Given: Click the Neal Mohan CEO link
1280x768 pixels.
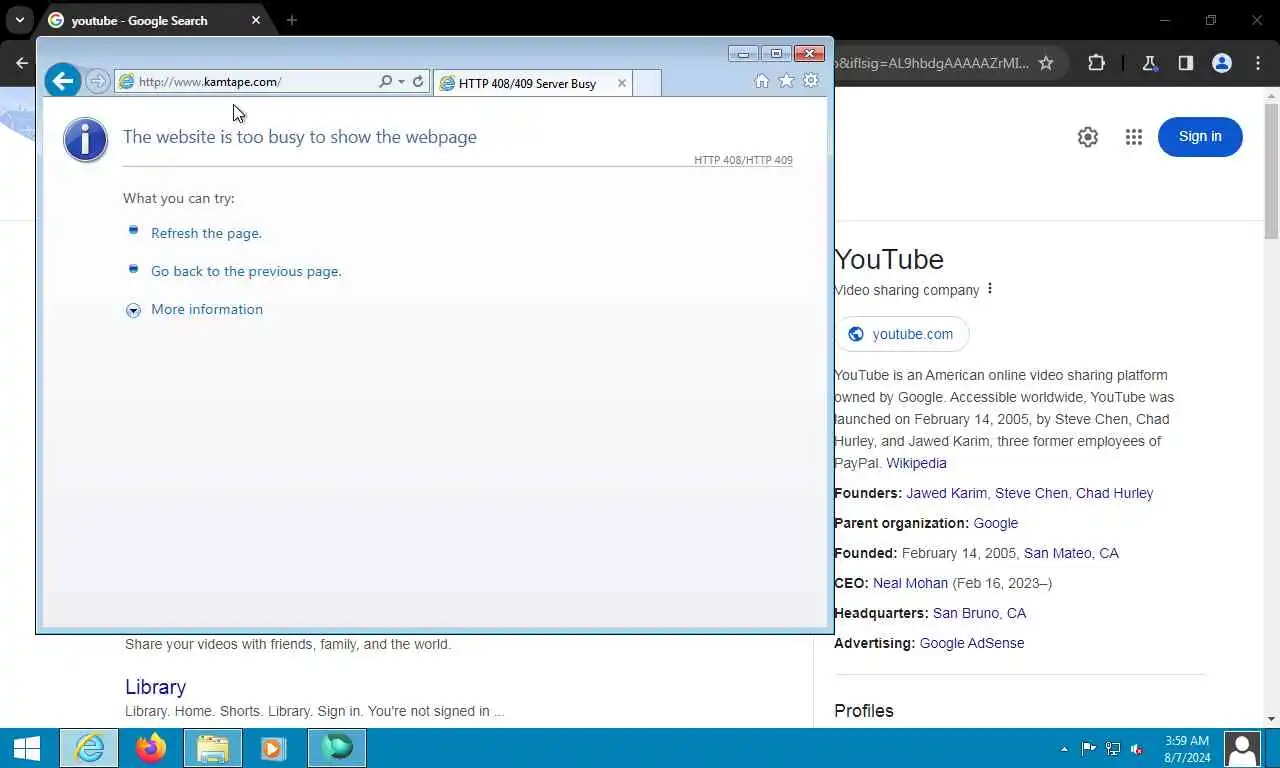Looking at the screenshot, I should (910, 583).
